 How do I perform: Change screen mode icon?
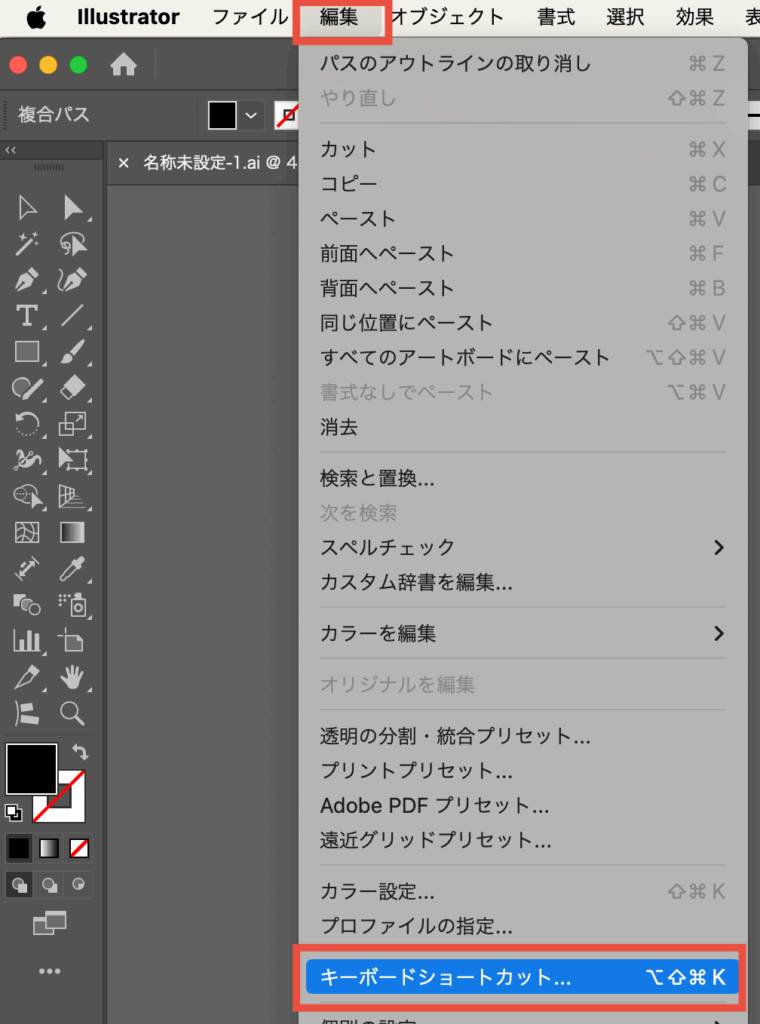tap(50, 923)
